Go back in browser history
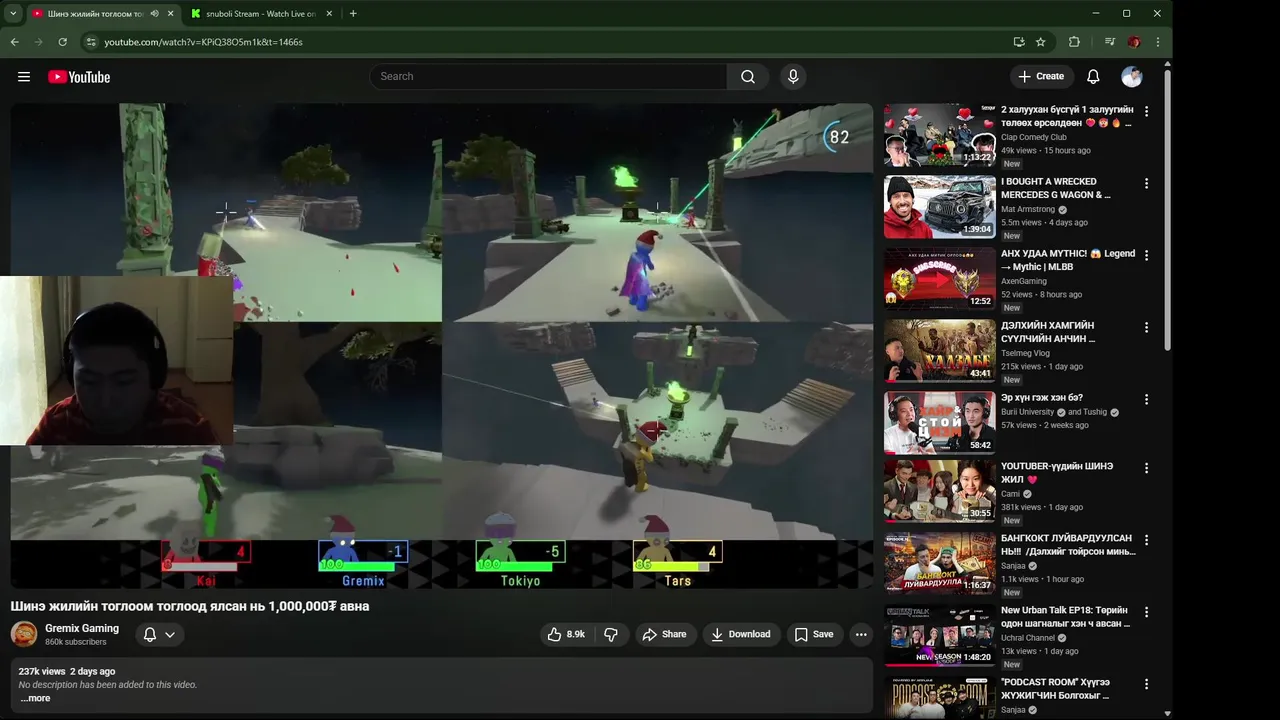This screenshot has height=720, width=1280. tap(15, 42)
